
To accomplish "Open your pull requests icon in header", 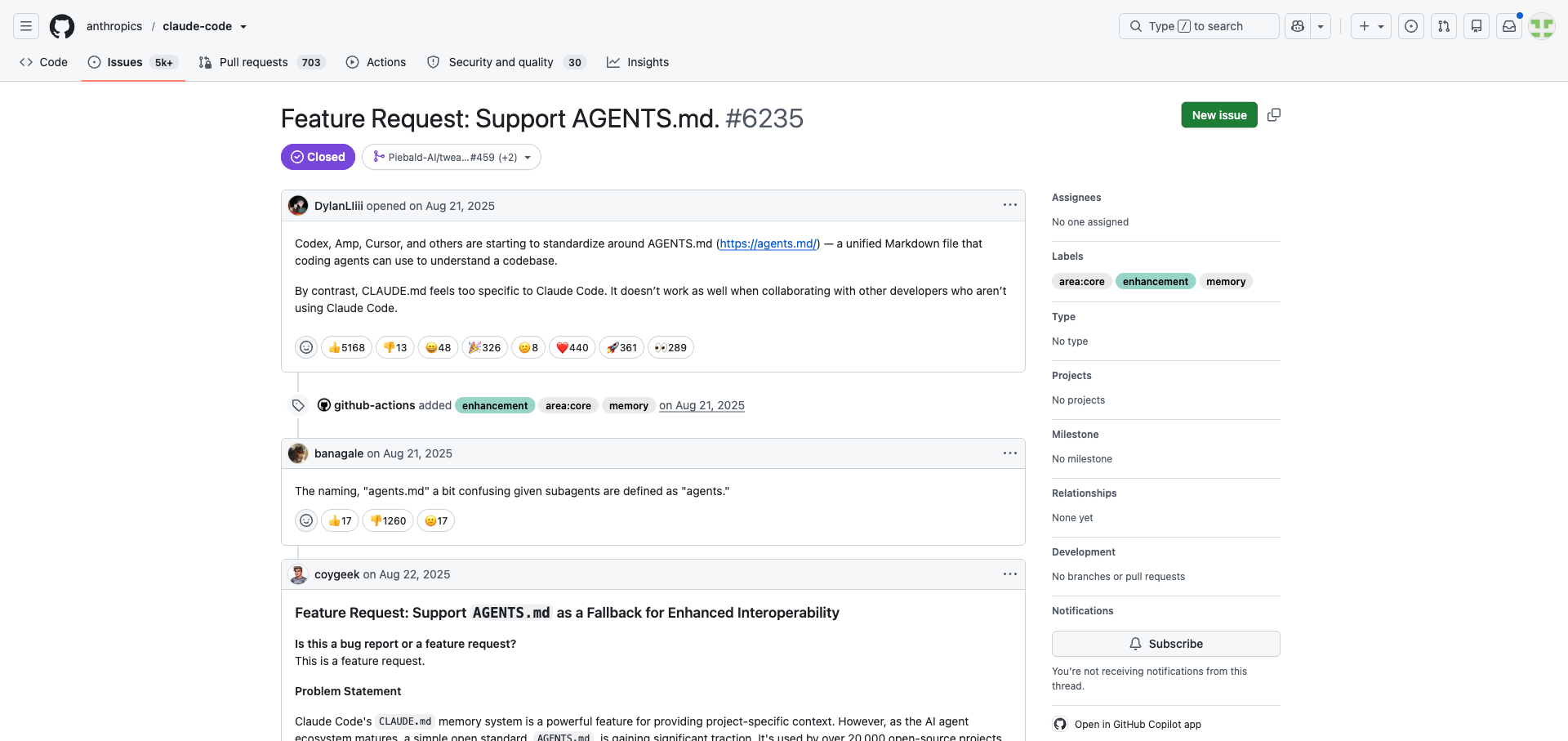I will coord(1444,26).
